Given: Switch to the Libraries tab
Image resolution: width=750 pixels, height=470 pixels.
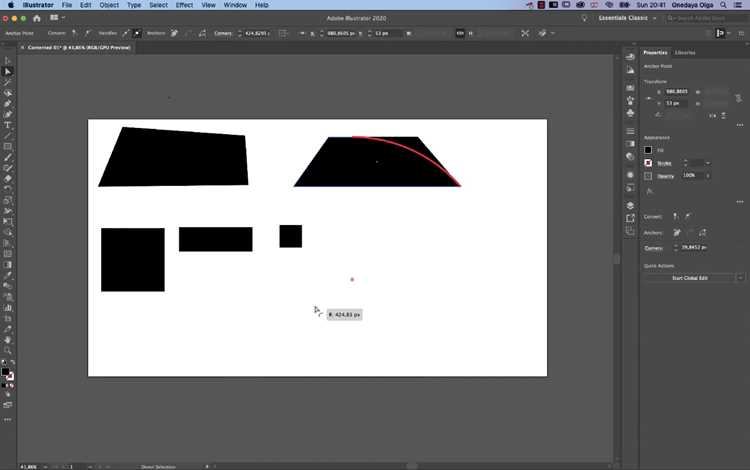Looking at the screenshot, I should (685, 53).
